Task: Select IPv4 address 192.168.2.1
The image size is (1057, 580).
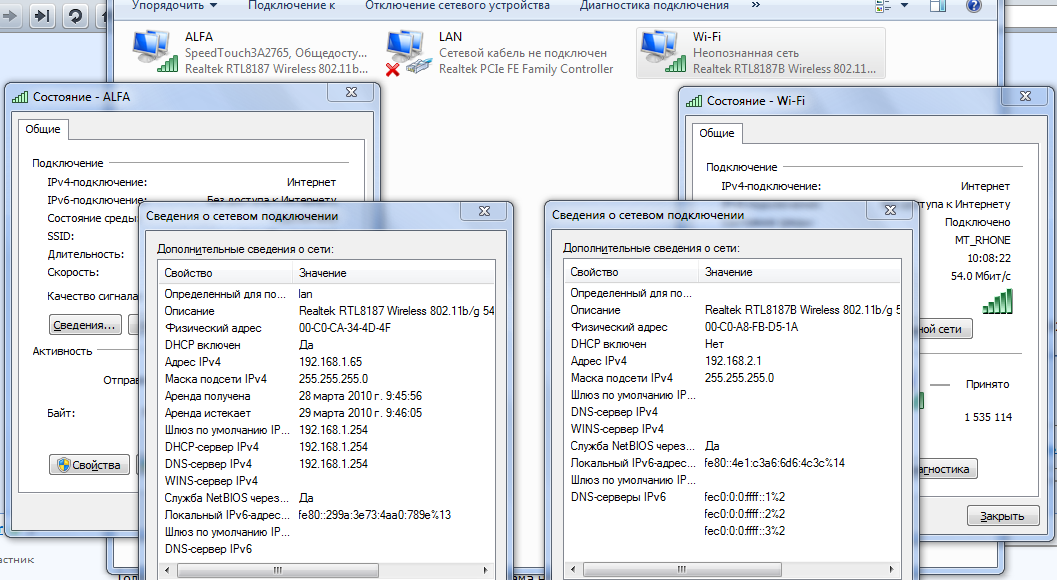Action: (733, 361)
